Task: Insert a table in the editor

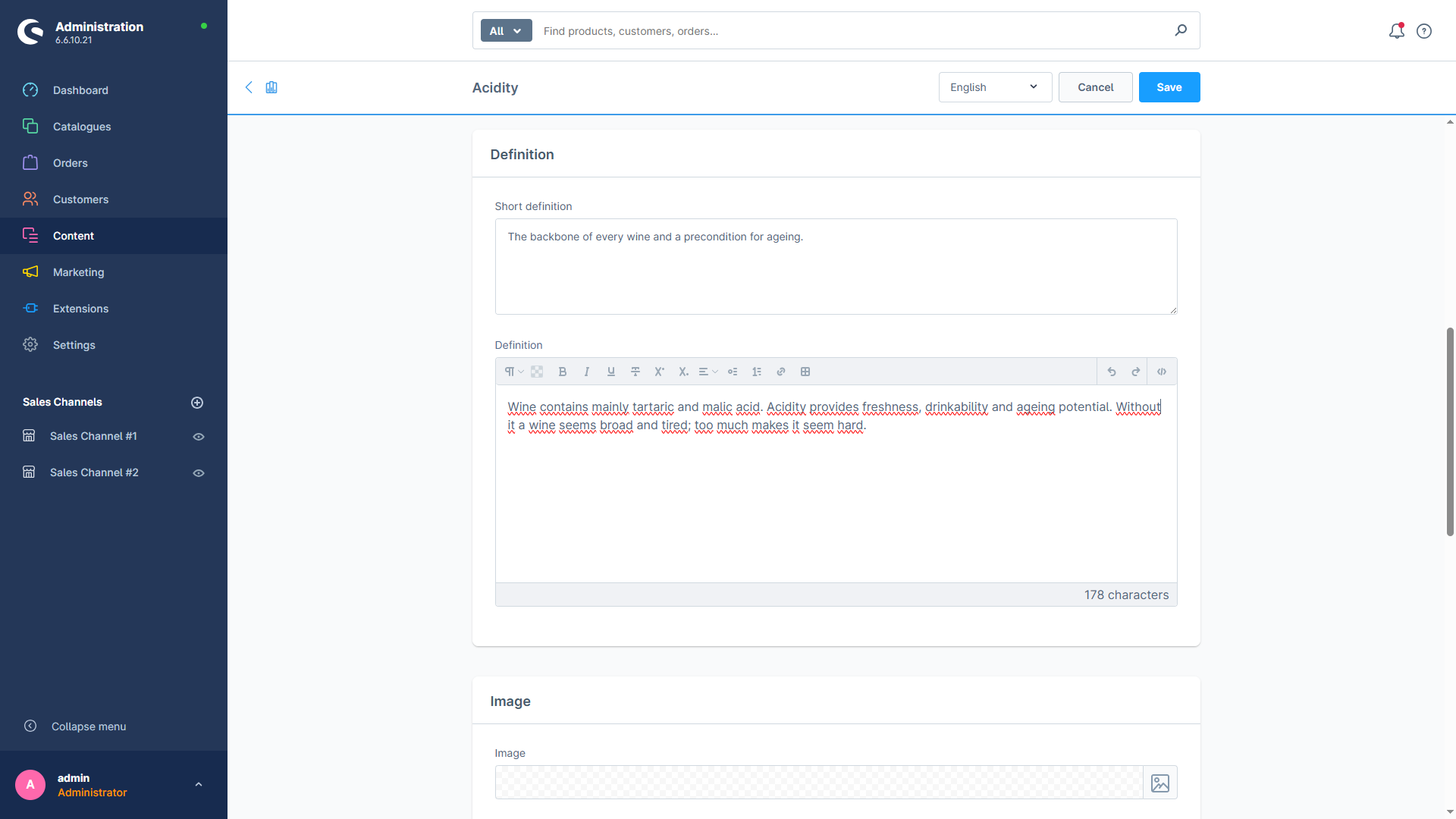Action: 805,372
